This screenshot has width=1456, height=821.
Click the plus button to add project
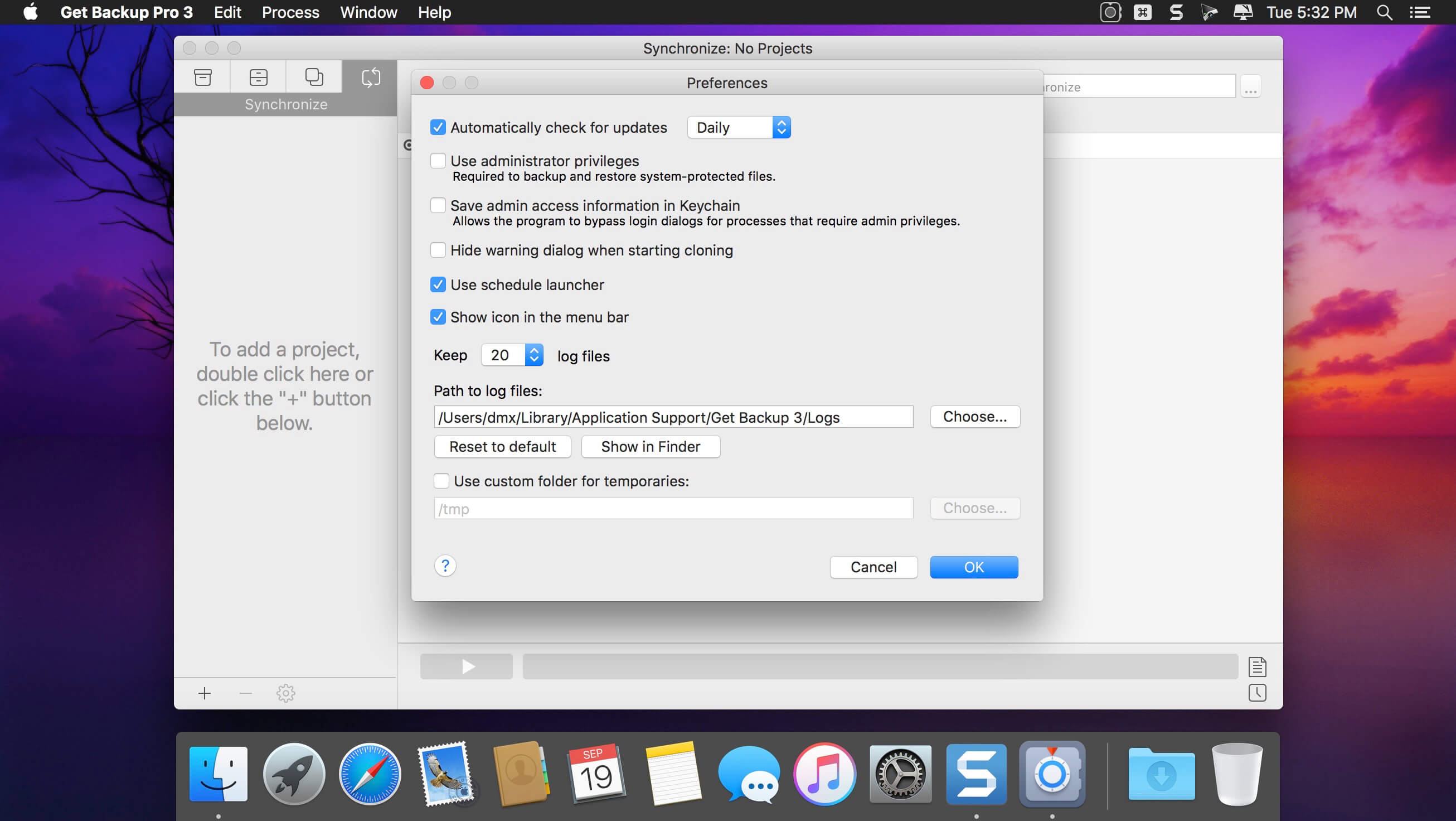coord(205,693)
